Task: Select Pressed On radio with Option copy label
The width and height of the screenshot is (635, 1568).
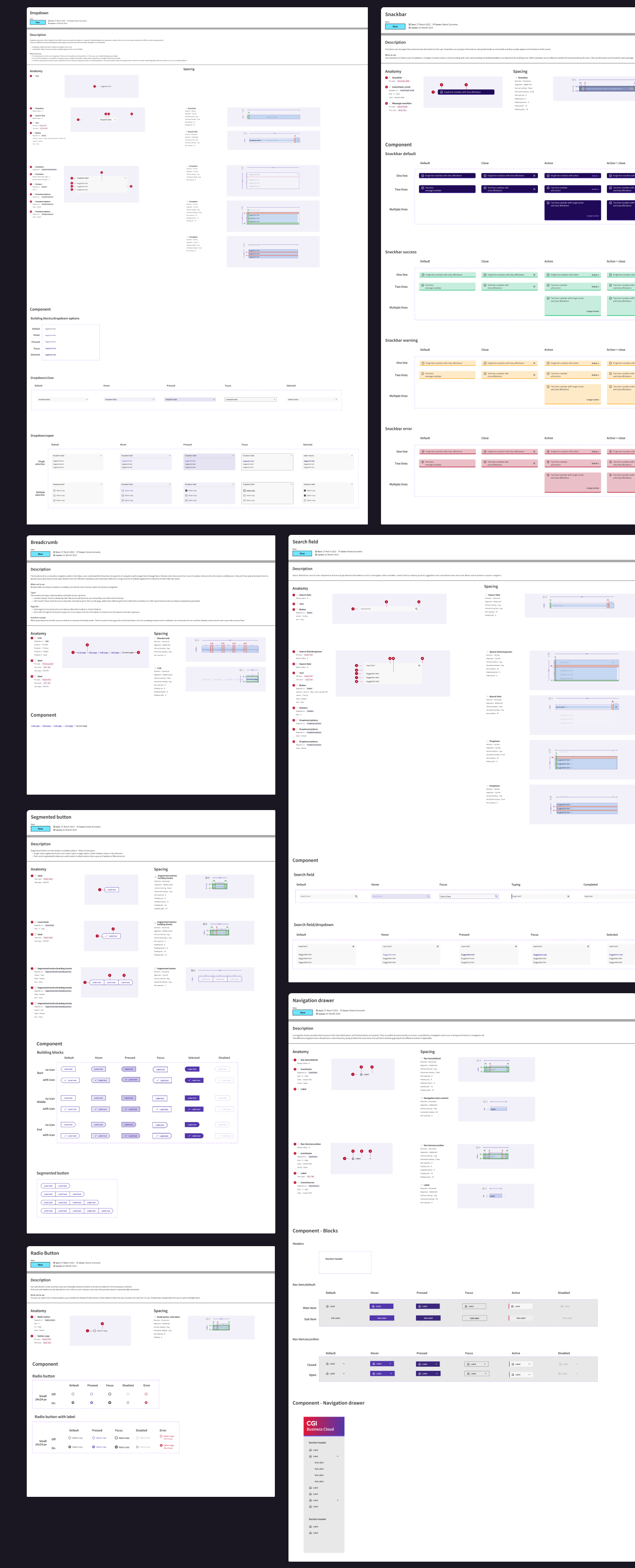Action: tap(94, 1447)
